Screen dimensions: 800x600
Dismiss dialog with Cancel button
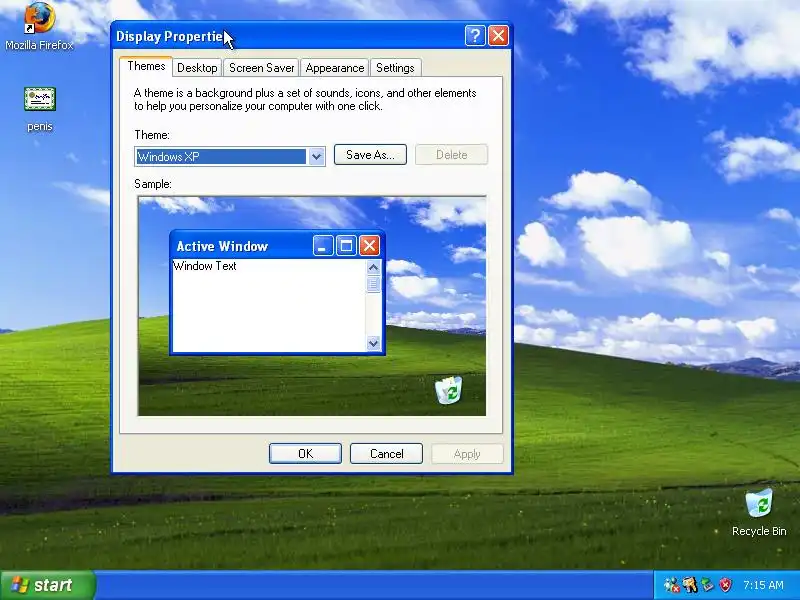[386, 454]
